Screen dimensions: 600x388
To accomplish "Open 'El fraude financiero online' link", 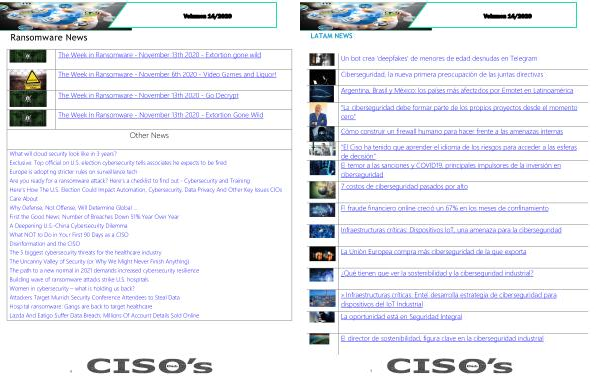I will coord(445,209).
